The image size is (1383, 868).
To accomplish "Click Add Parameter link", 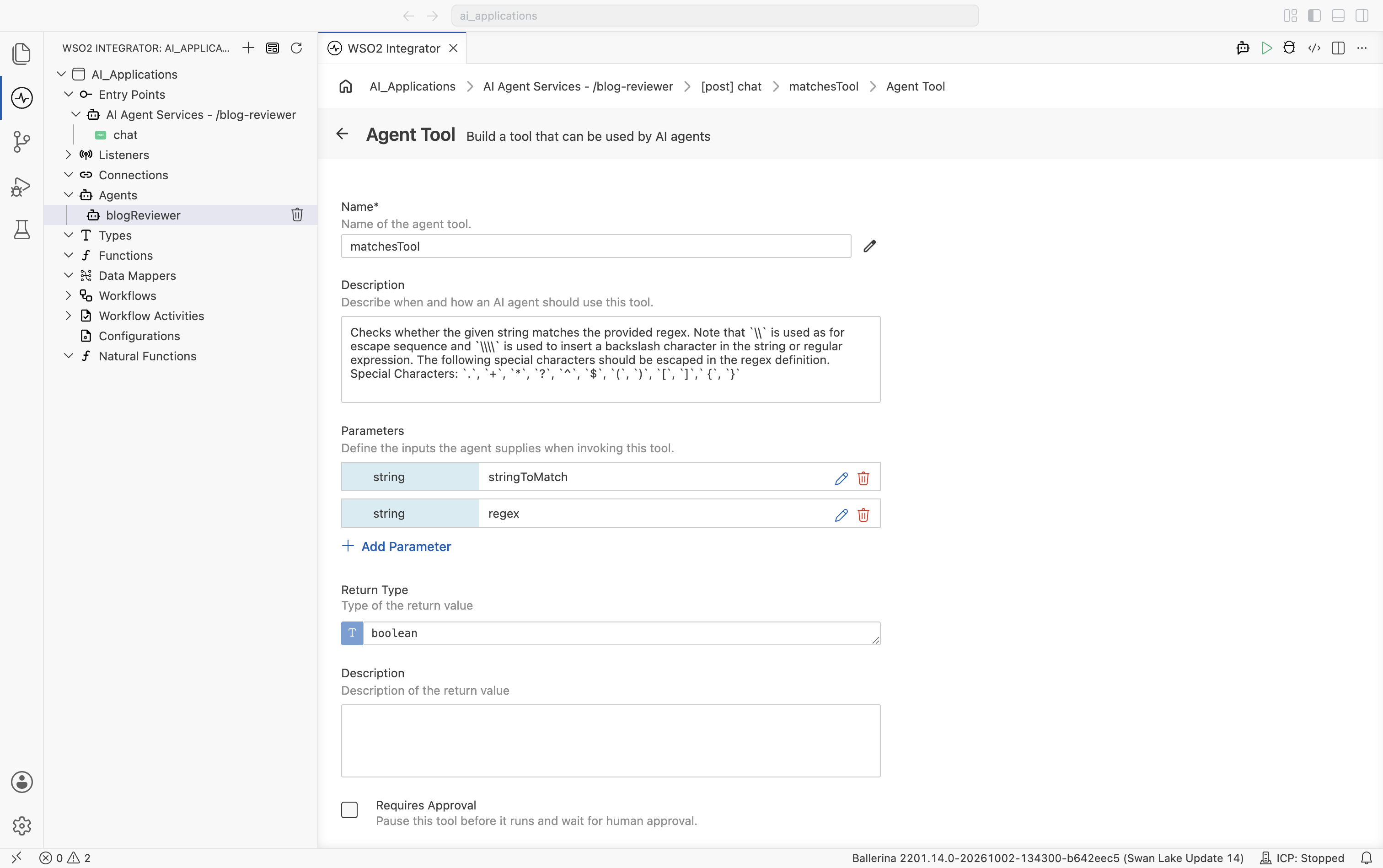I will [396, 547].
